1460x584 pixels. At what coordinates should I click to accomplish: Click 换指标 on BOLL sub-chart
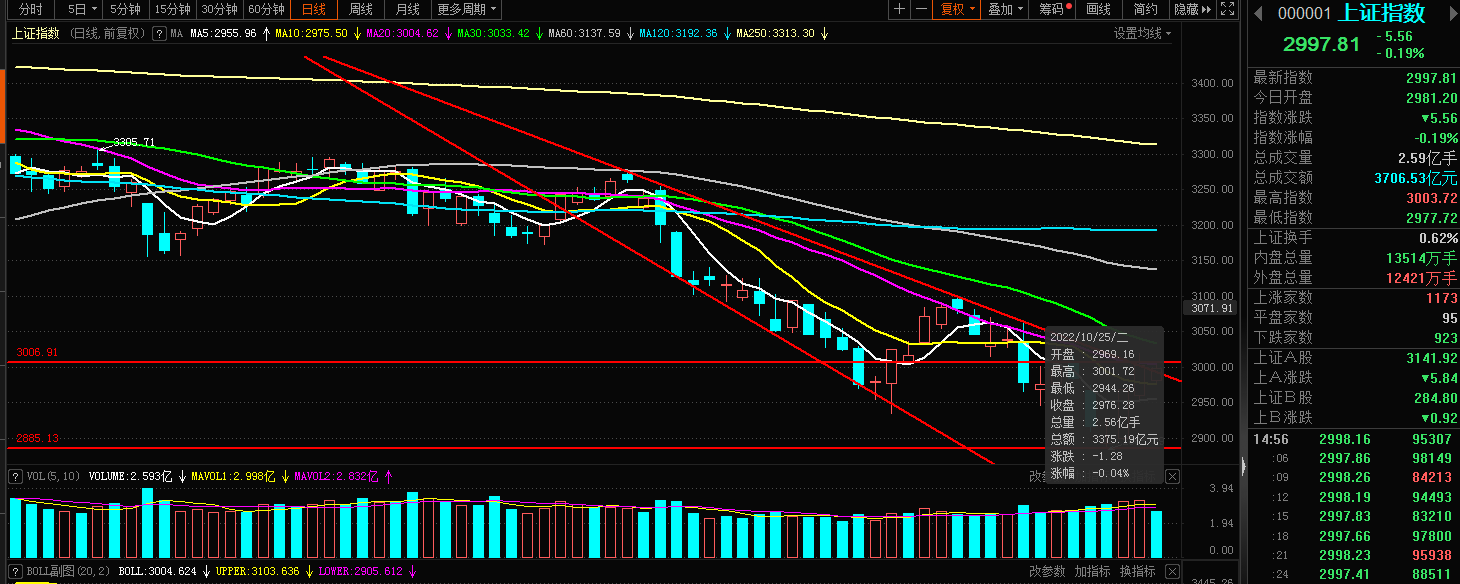[1137, 571]
